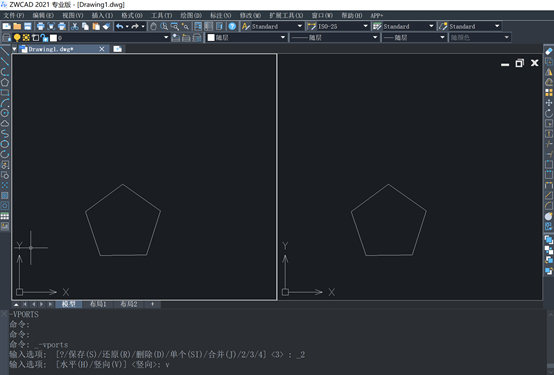Open the linetype 随层 dropdown
The width and height of the screenshot is (554, 375).
[x=375, y=37]
